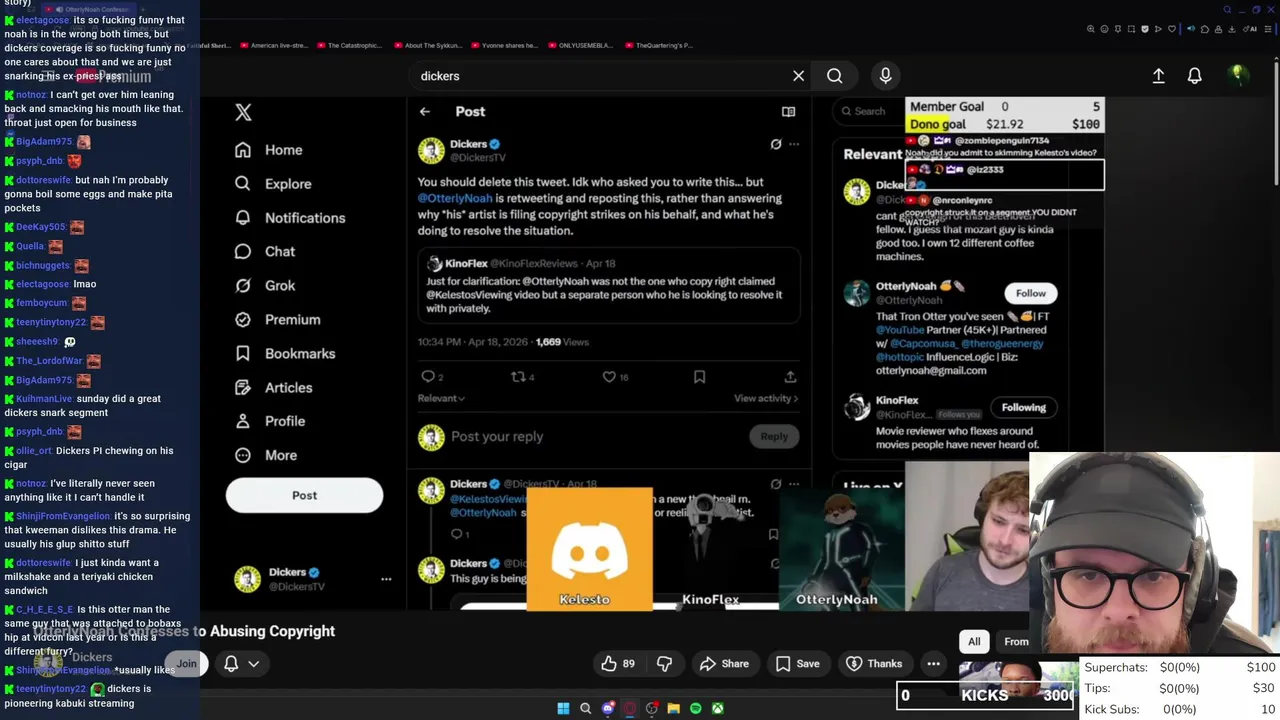Open more actions ellipsis next to Thanks

[x=933, y=663]
